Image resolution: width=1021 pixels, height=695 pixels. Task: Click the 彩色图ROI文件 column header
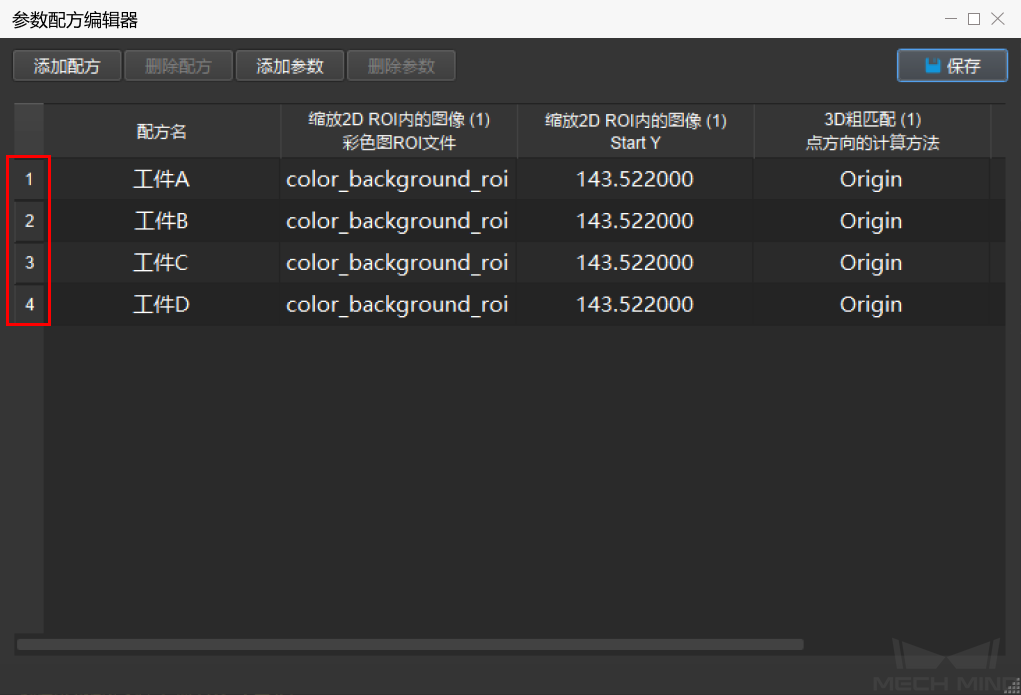click(x=399, y=132)
